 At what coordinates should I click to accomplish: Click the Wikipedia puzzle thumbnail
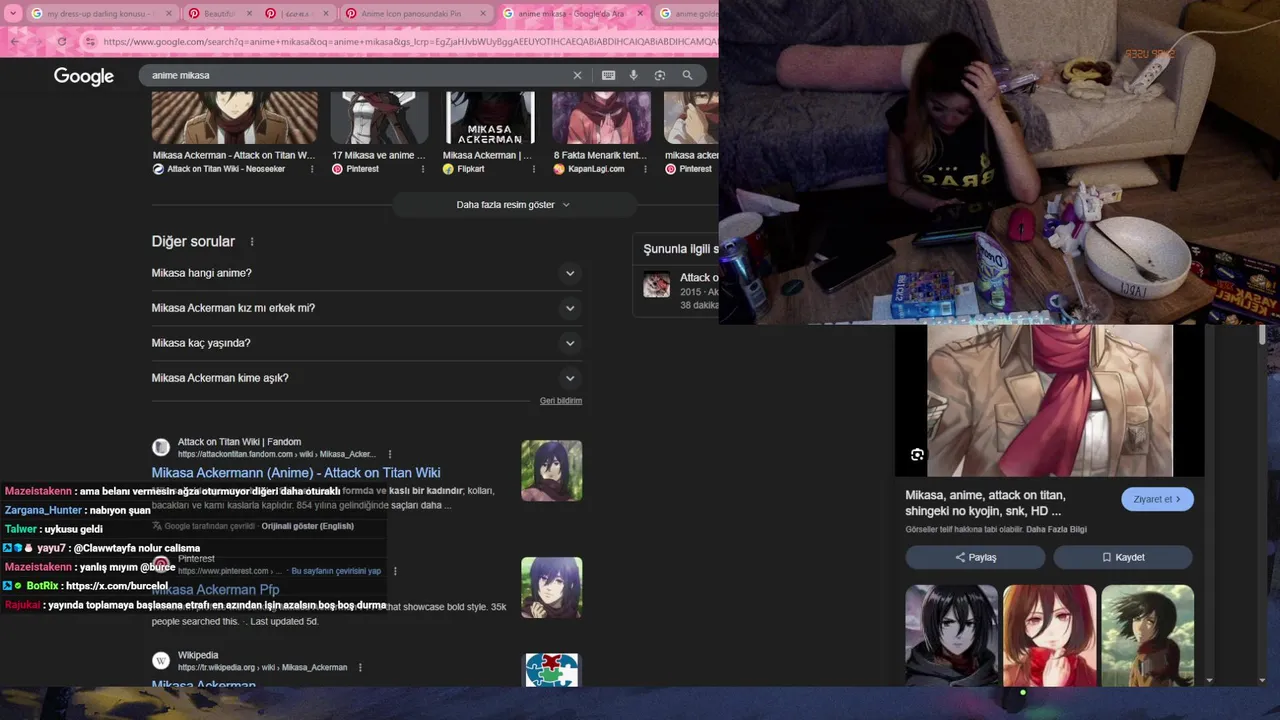pos(552,670)
